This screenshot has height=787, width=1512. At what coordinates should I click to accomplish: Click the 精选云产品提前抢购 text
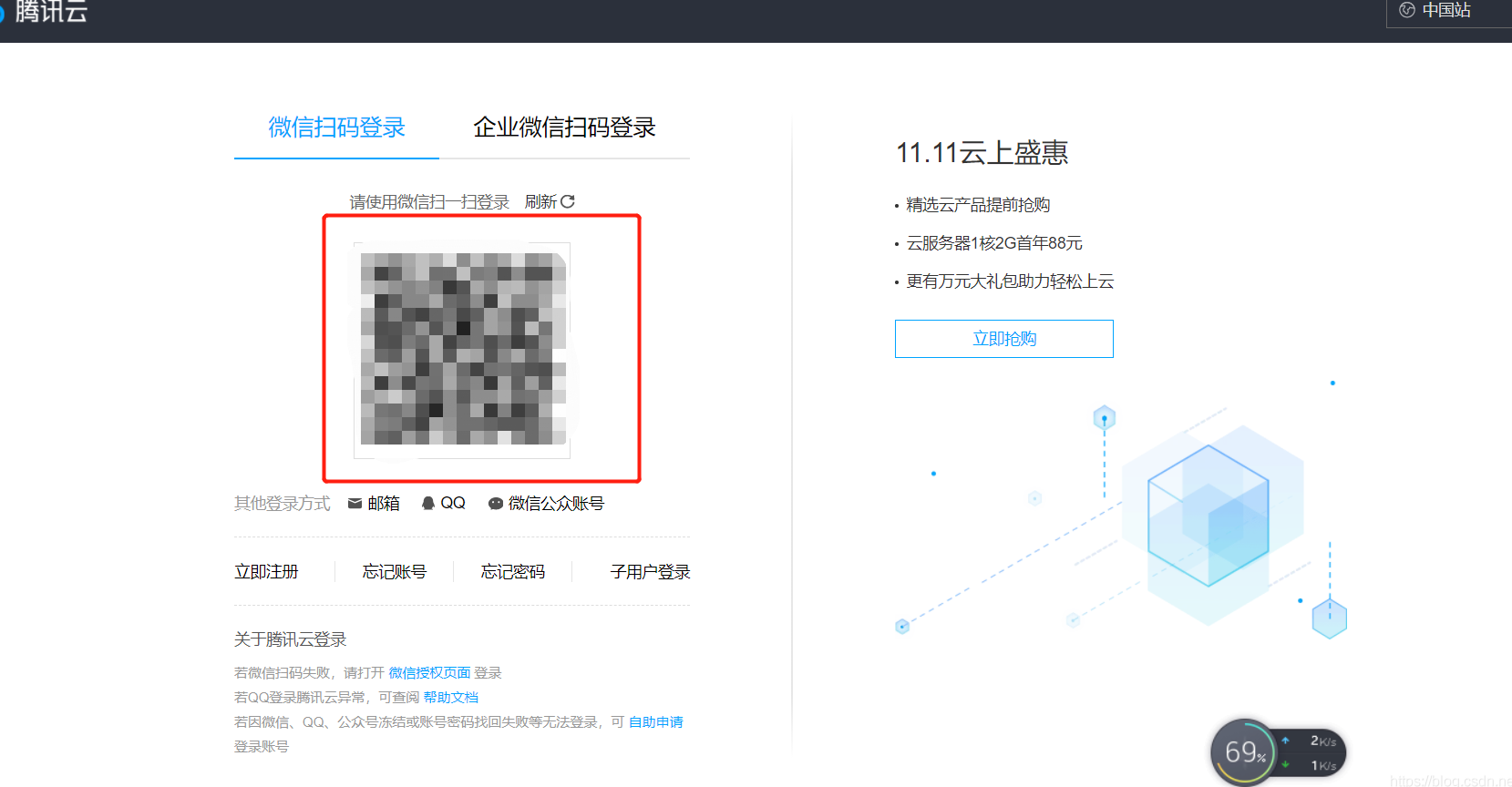point(978,205)
